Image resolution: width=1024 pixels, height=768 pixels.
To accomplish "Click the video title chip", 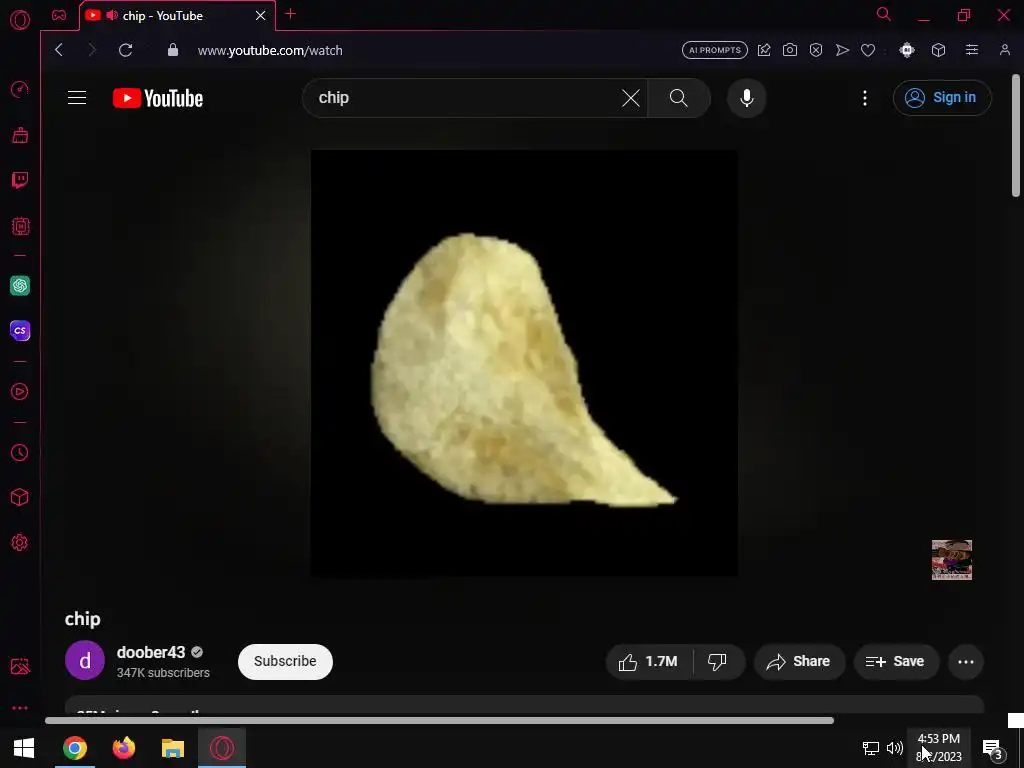I will point(82,619).
